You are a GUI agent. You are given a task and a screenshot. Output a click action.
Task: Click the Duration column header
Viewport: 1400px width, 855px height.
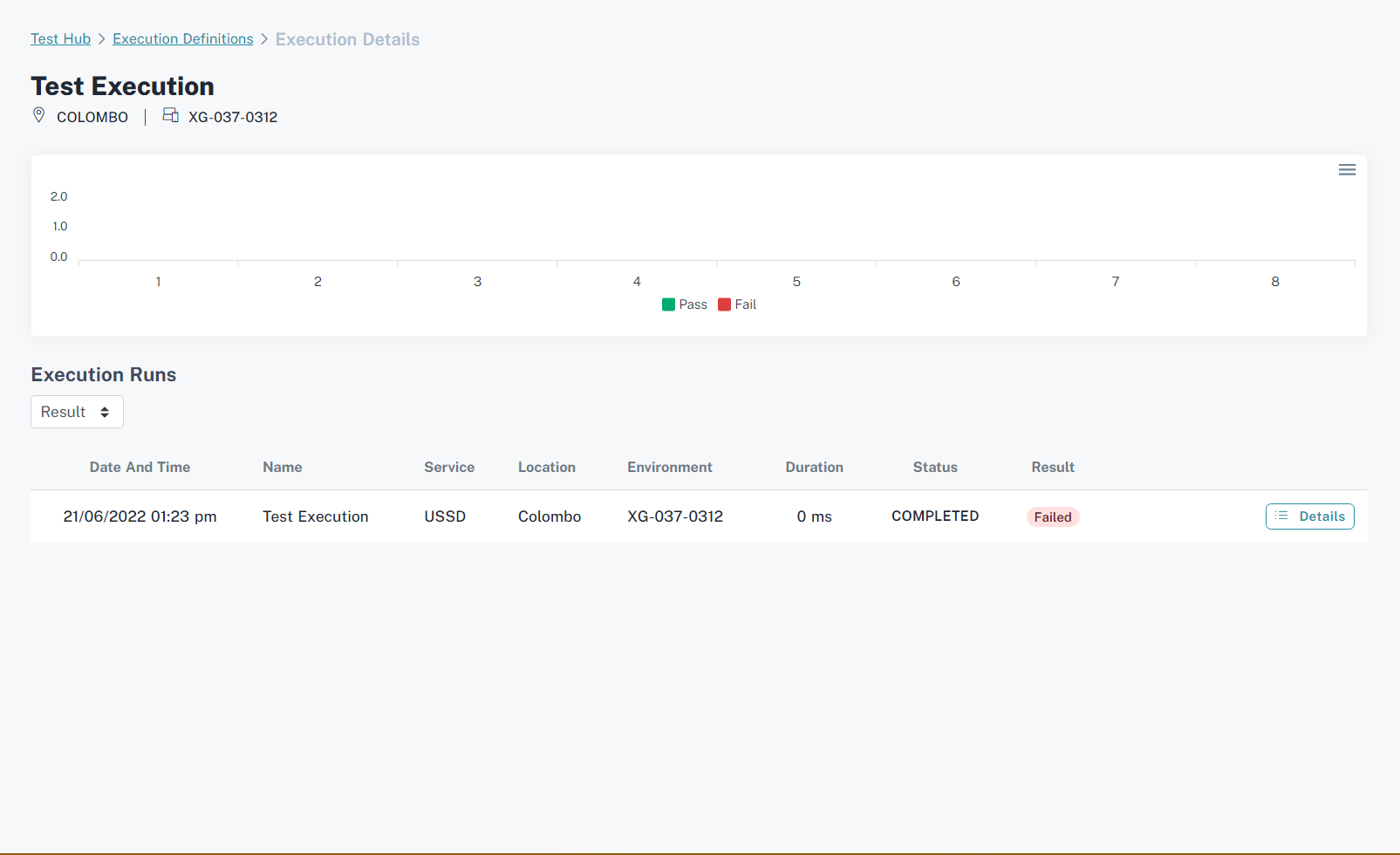(814, 468)
